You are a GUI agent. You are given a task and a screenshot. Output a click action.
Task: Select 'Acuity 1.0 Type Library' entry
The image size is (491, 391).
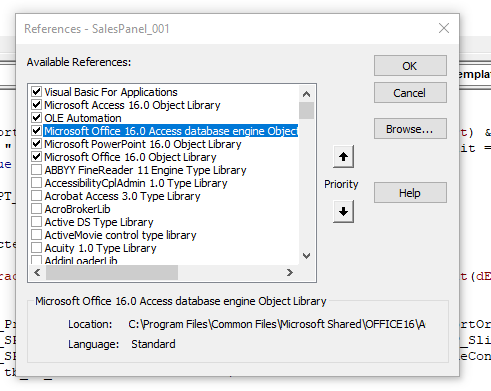(x=100, y=248)
